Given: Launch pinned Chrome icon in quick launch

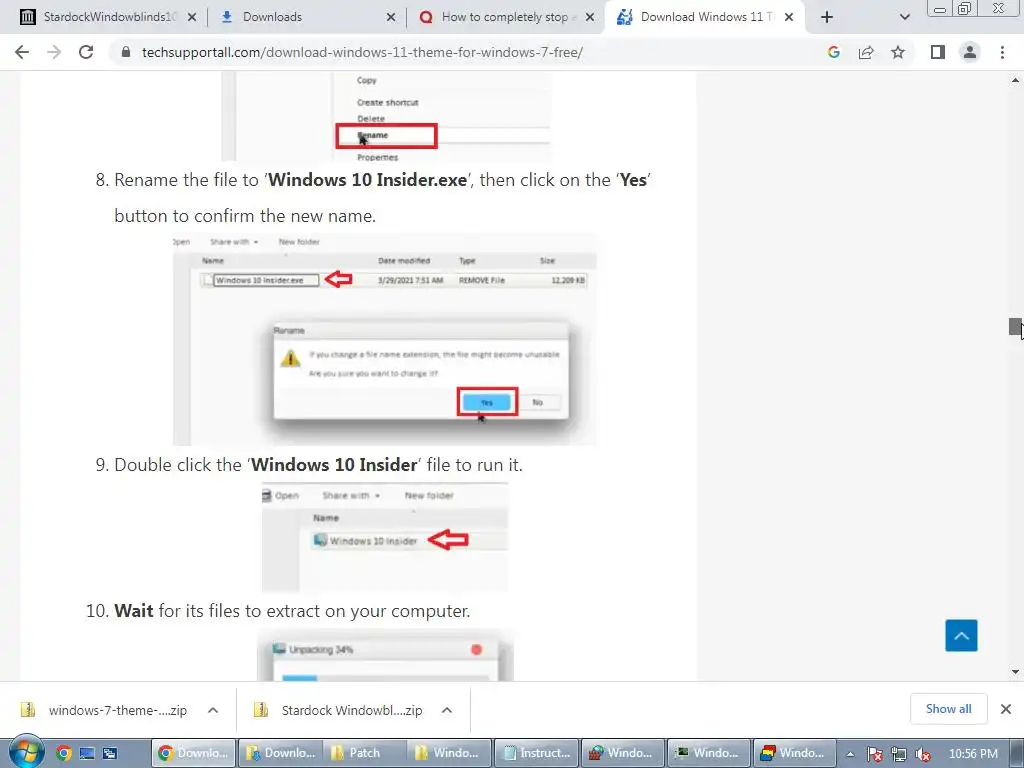Looking at the screenshot, I should pos(63,753).
